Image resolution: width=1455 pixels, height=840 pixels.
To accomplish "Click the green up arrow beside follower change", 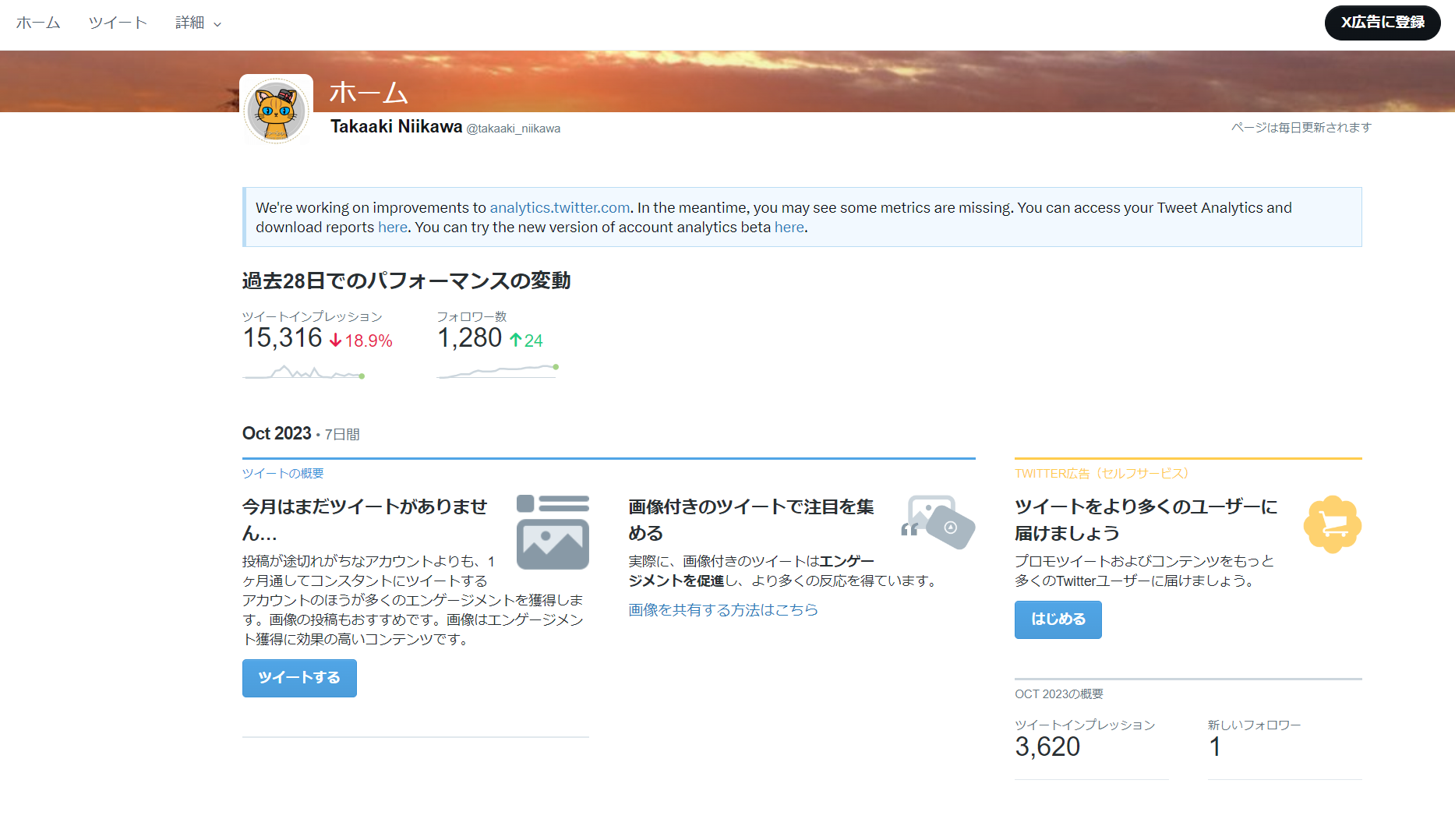I will (x=516, y=340).
